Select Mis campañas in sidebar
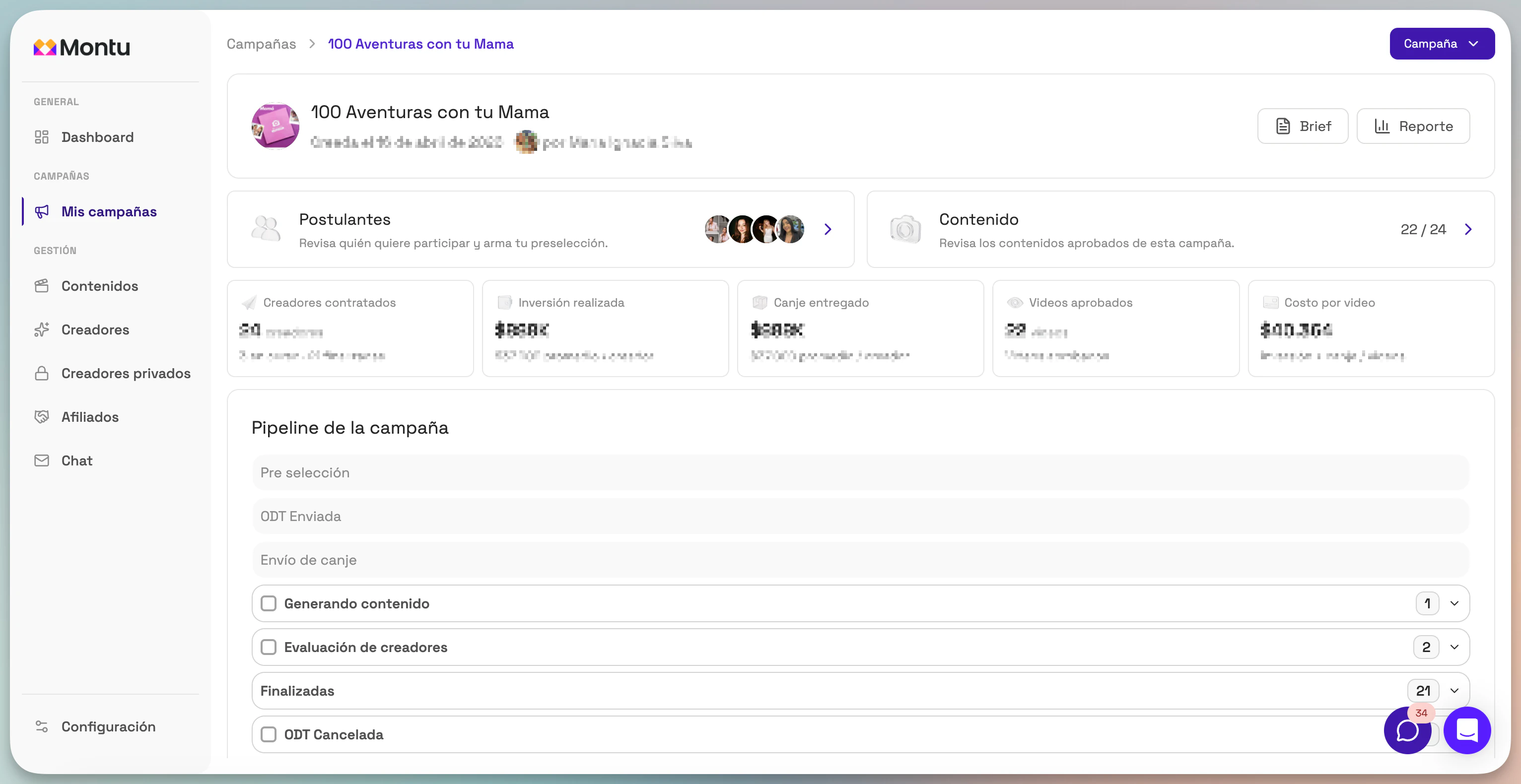 pos(109,211)
